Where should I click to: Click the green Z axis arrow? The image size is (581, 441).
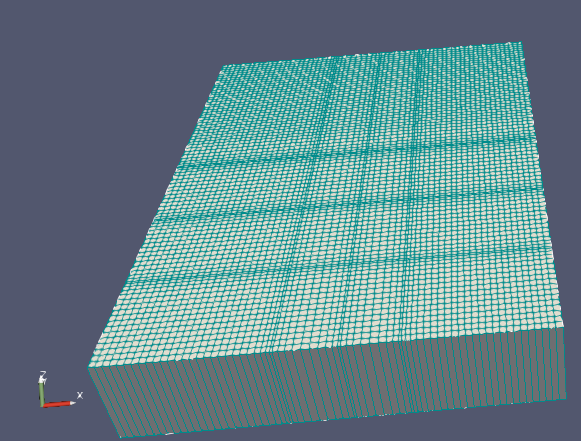[42, 393]
